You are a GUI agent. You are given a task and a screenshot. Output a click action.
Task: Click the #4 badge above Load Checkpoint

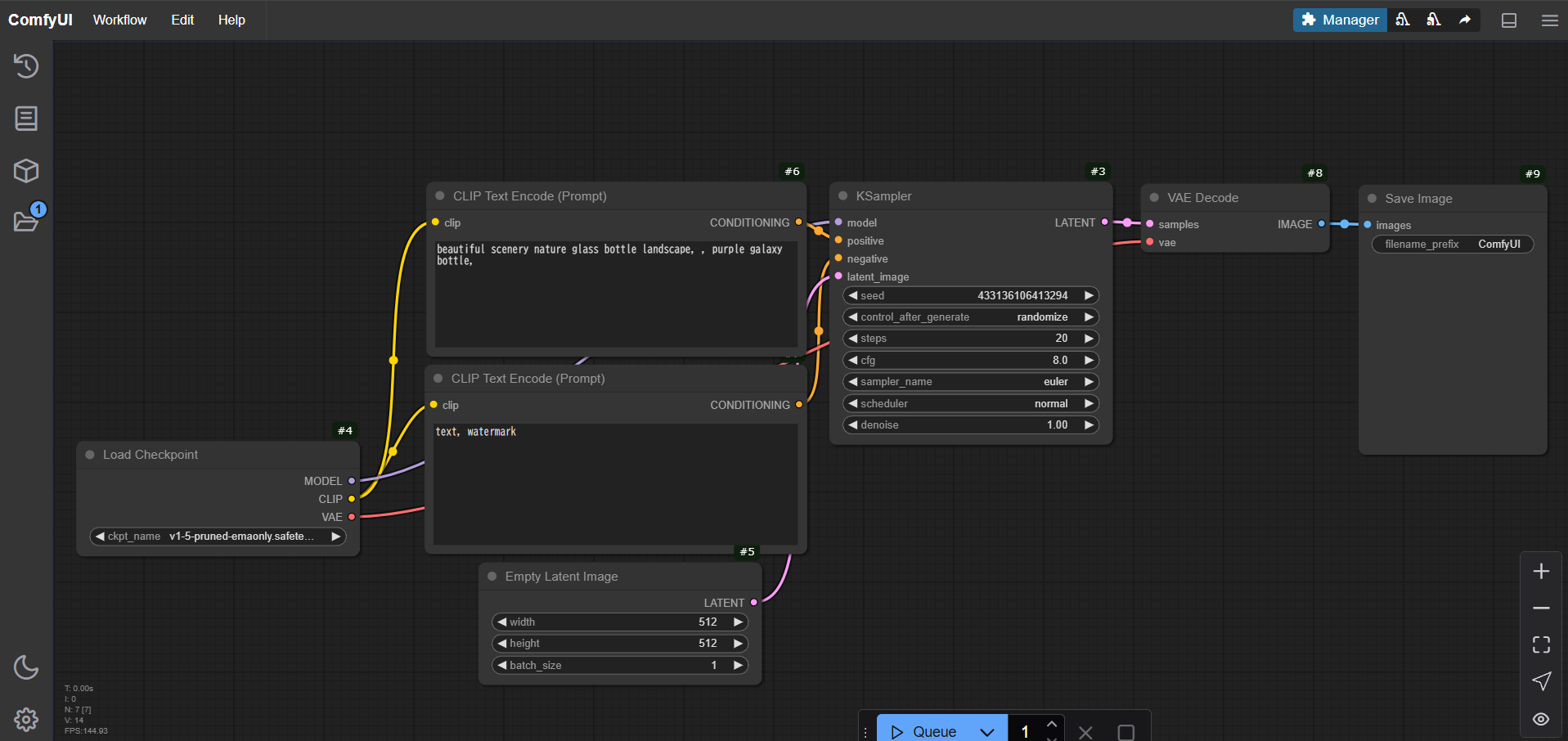pyautogui.click(x=345, y=431)
